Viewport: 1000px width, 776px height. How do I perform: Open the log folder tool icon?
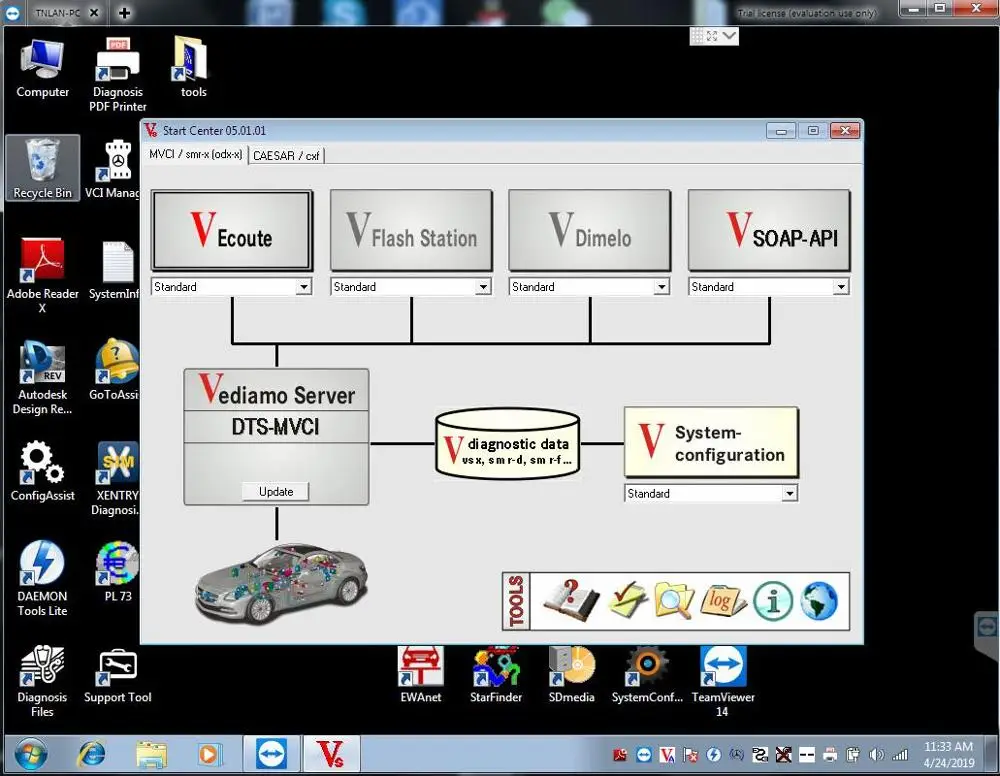(x=723, y=600)
